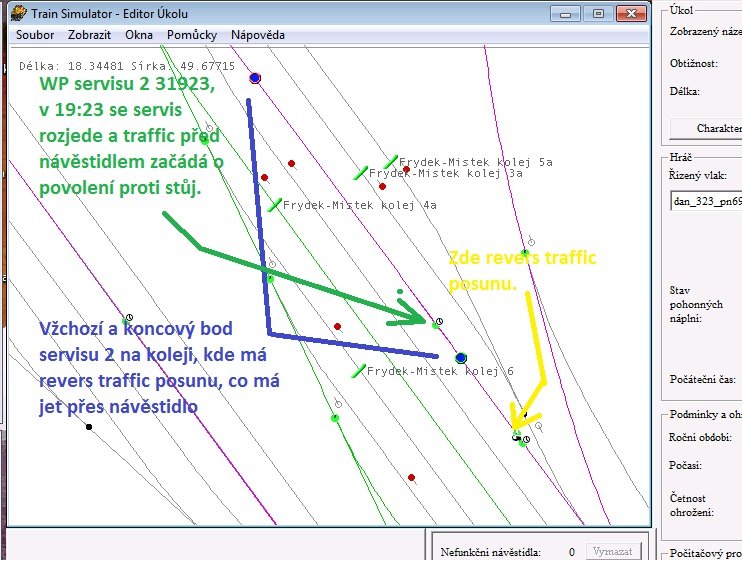Open the Okna menu
The width and height of the screenshot is (742, 562).
pyautogui.click(x=138, y=34)
